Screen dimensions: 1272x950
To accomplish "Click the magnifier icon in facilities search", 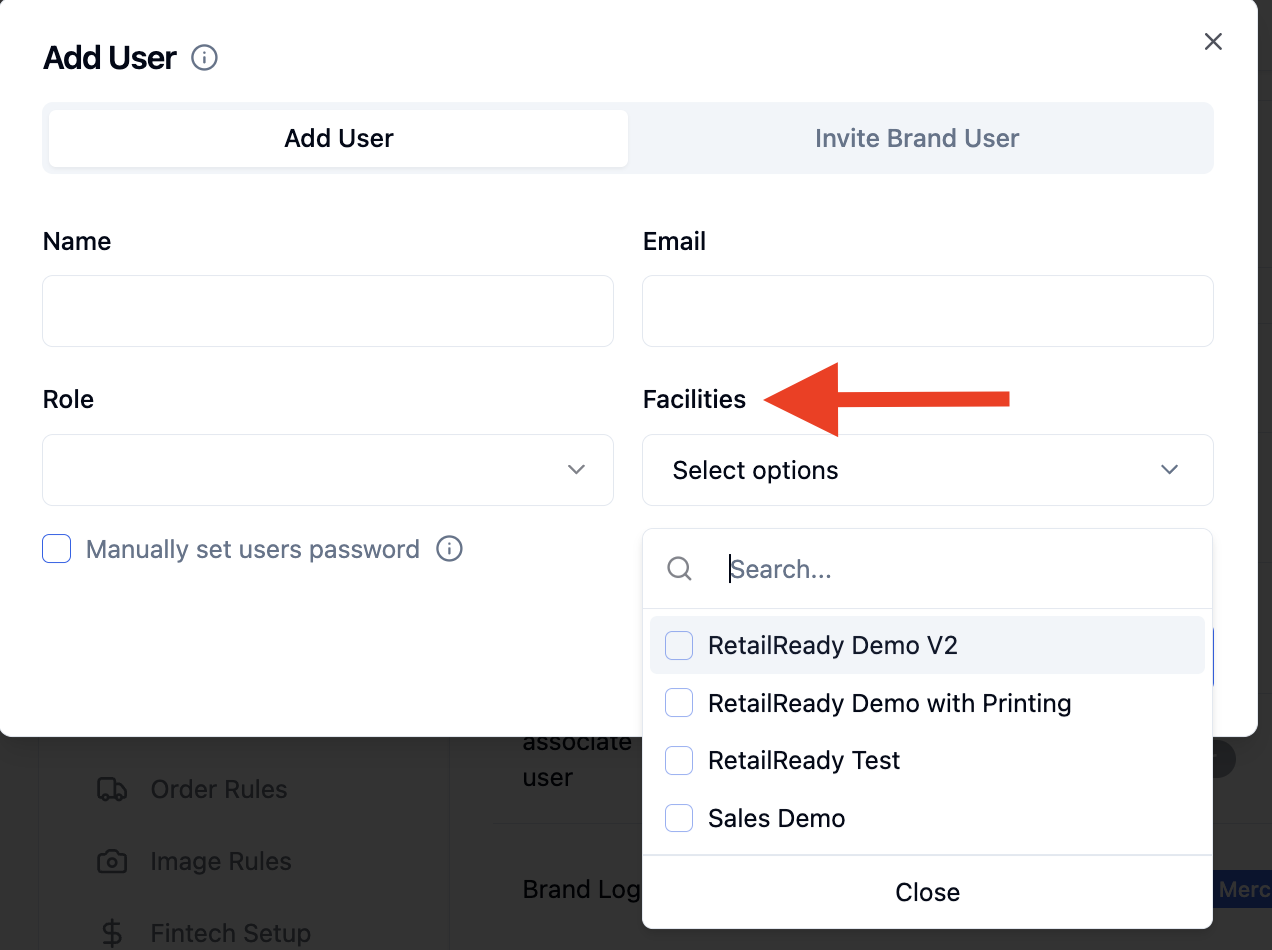I will pyautogui.click(x=679, y=569).
